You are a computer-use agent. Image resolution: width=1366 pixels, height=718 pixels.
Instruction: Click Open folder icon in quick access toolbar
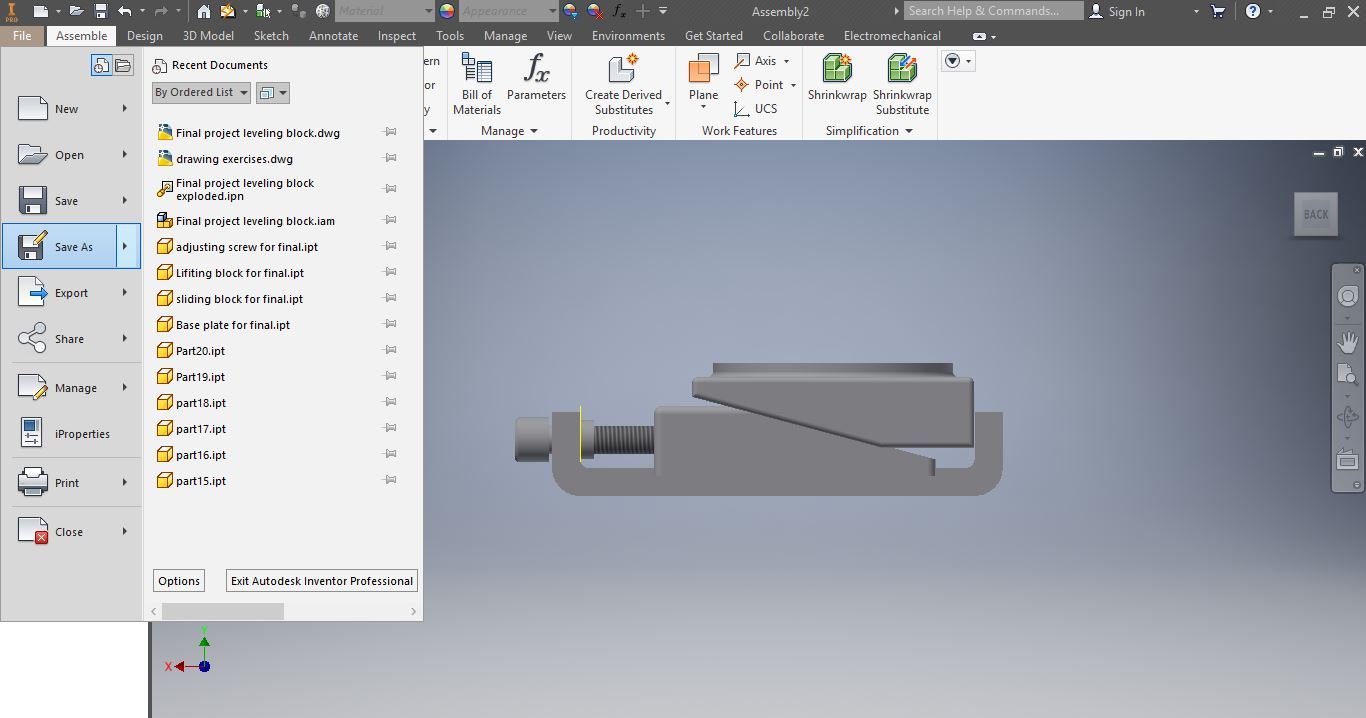(76, 11)
